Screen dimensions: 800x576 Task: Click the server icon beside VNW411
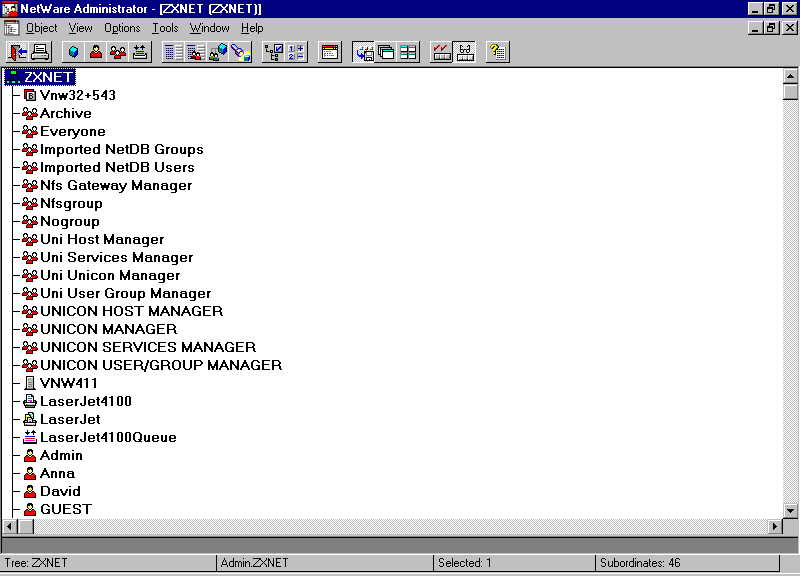(30, 383)
